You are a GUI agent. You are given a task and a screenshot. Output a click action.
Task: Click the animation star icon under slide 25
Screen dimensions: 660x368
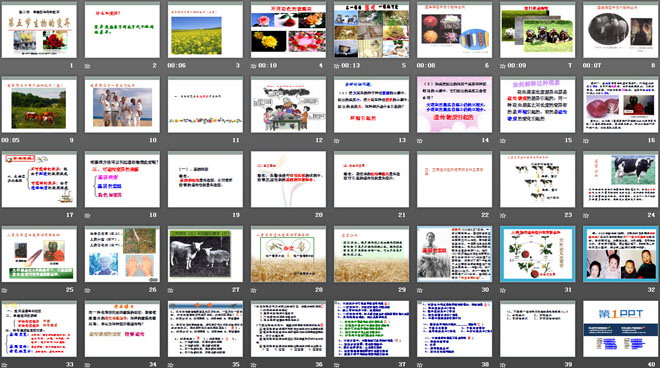pyautogui.click(x=5, y=290)
